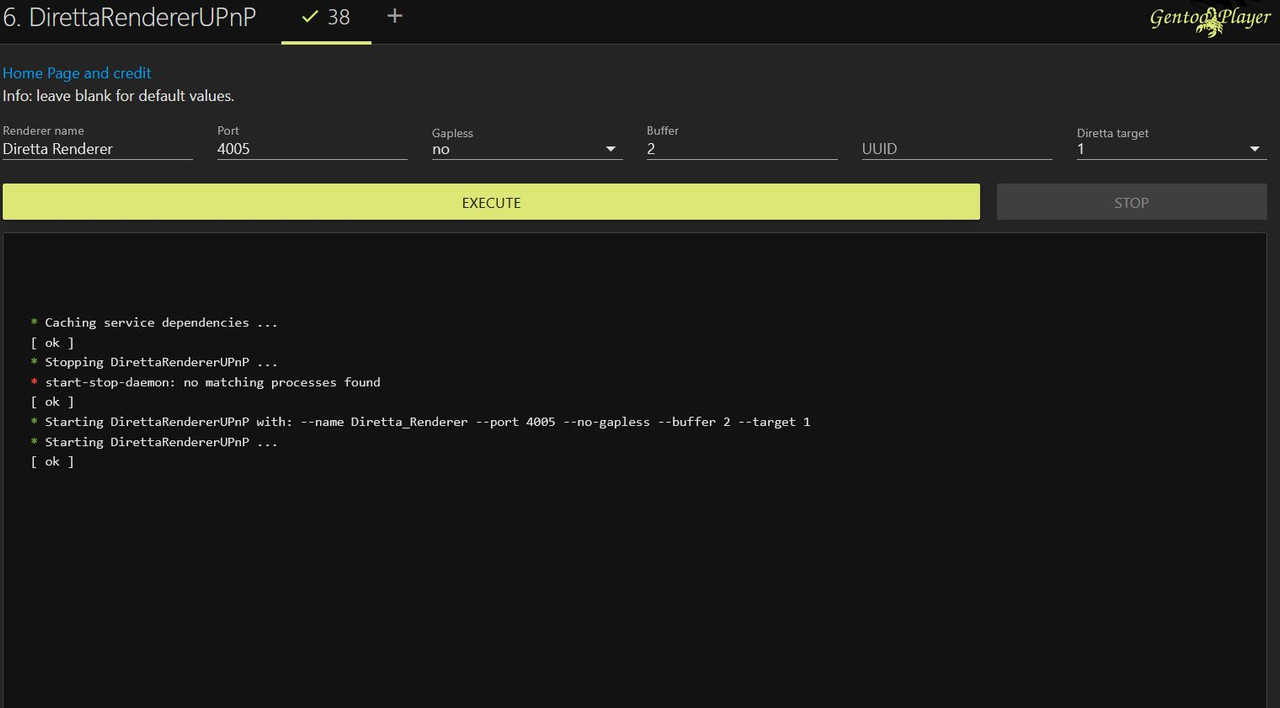Click the log line containing '--name Diretta_Renderer'
The height and width of the screenshot is (708, 1280).
tap(420, 422)
